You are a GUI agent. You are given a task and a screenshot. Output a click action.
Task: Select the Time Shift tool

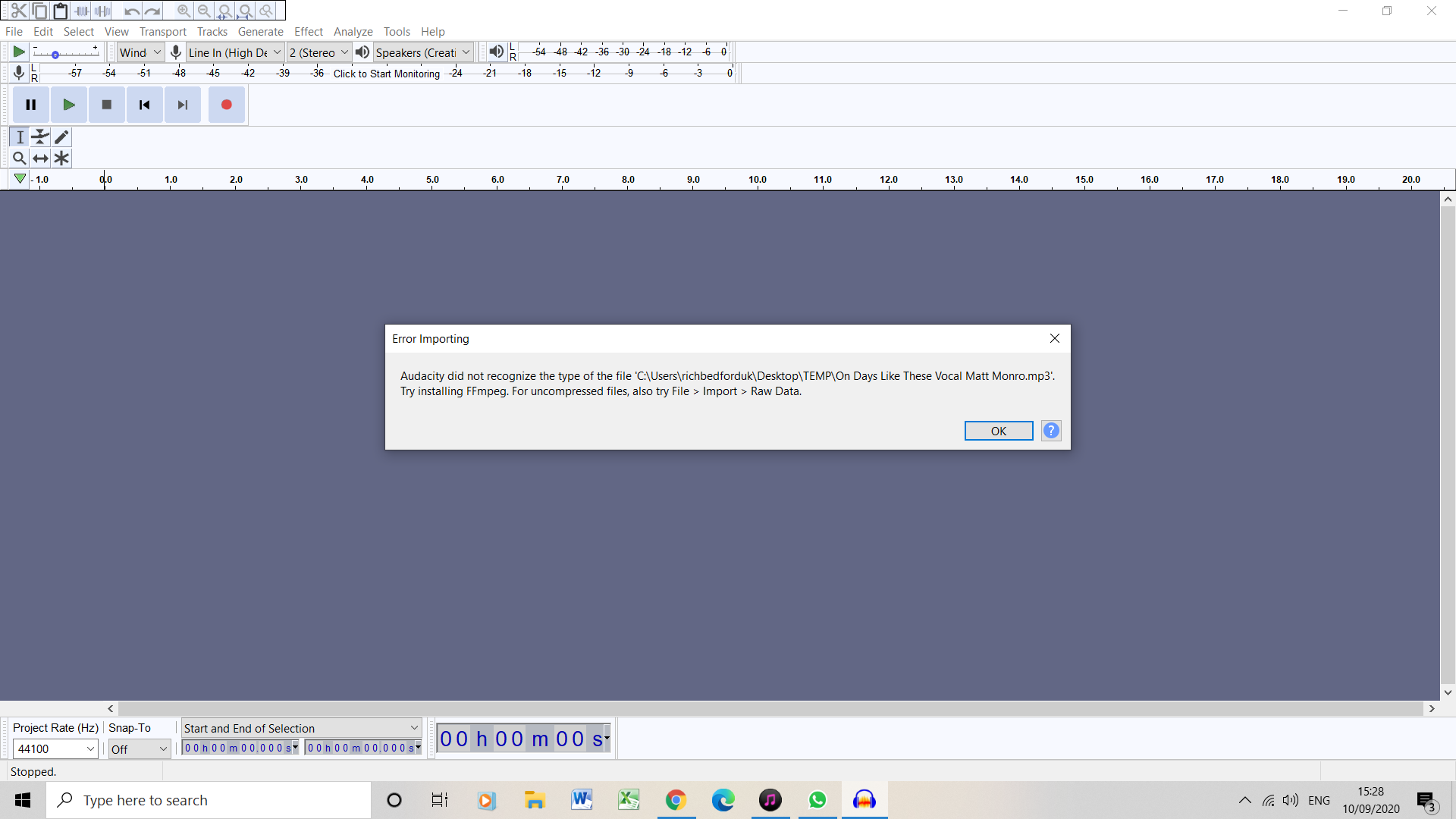(40, 158)
